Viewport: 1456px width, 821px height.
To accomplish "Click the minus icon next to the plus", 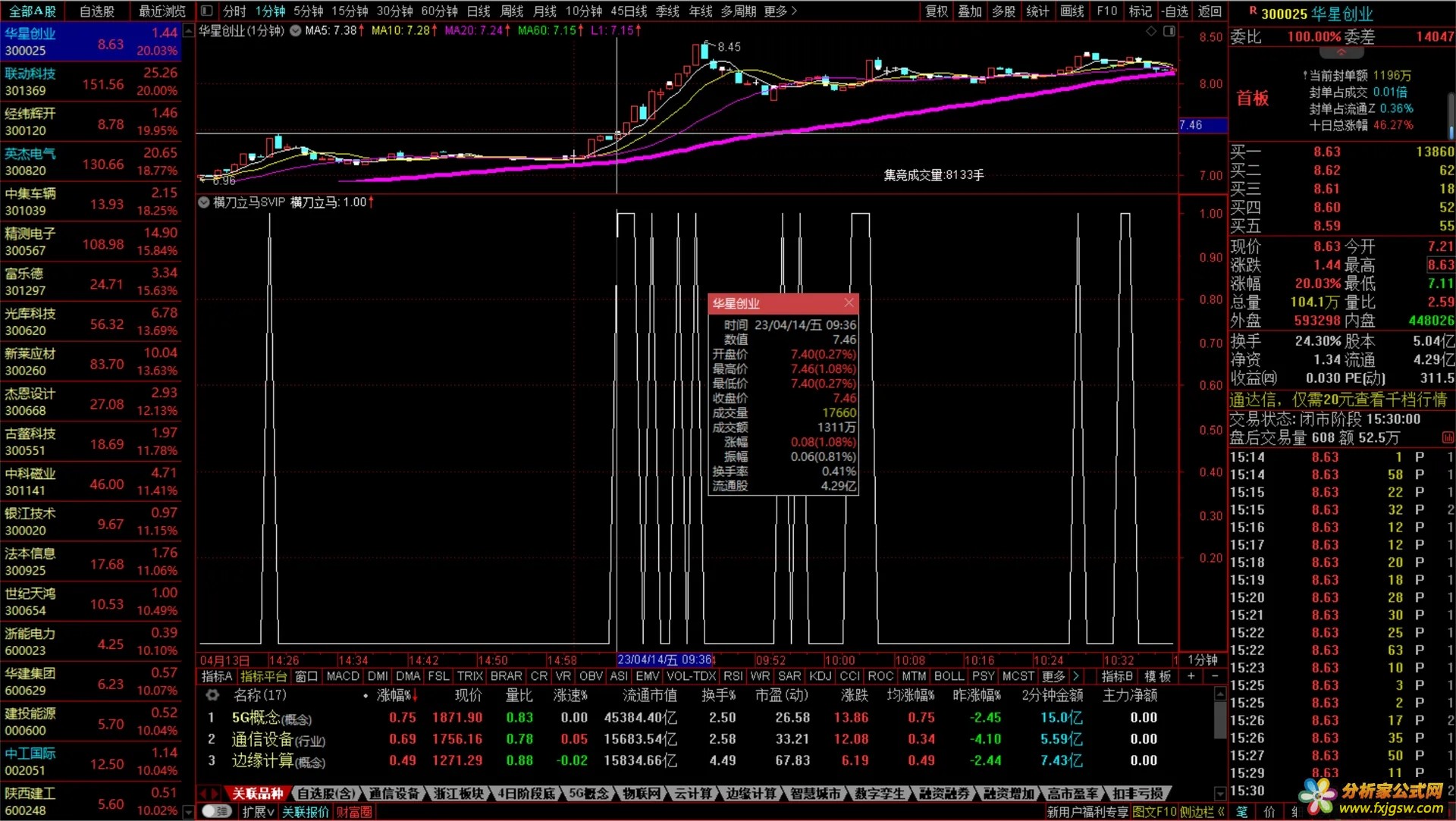I will pyautogui.click(x=1215, y=676).
